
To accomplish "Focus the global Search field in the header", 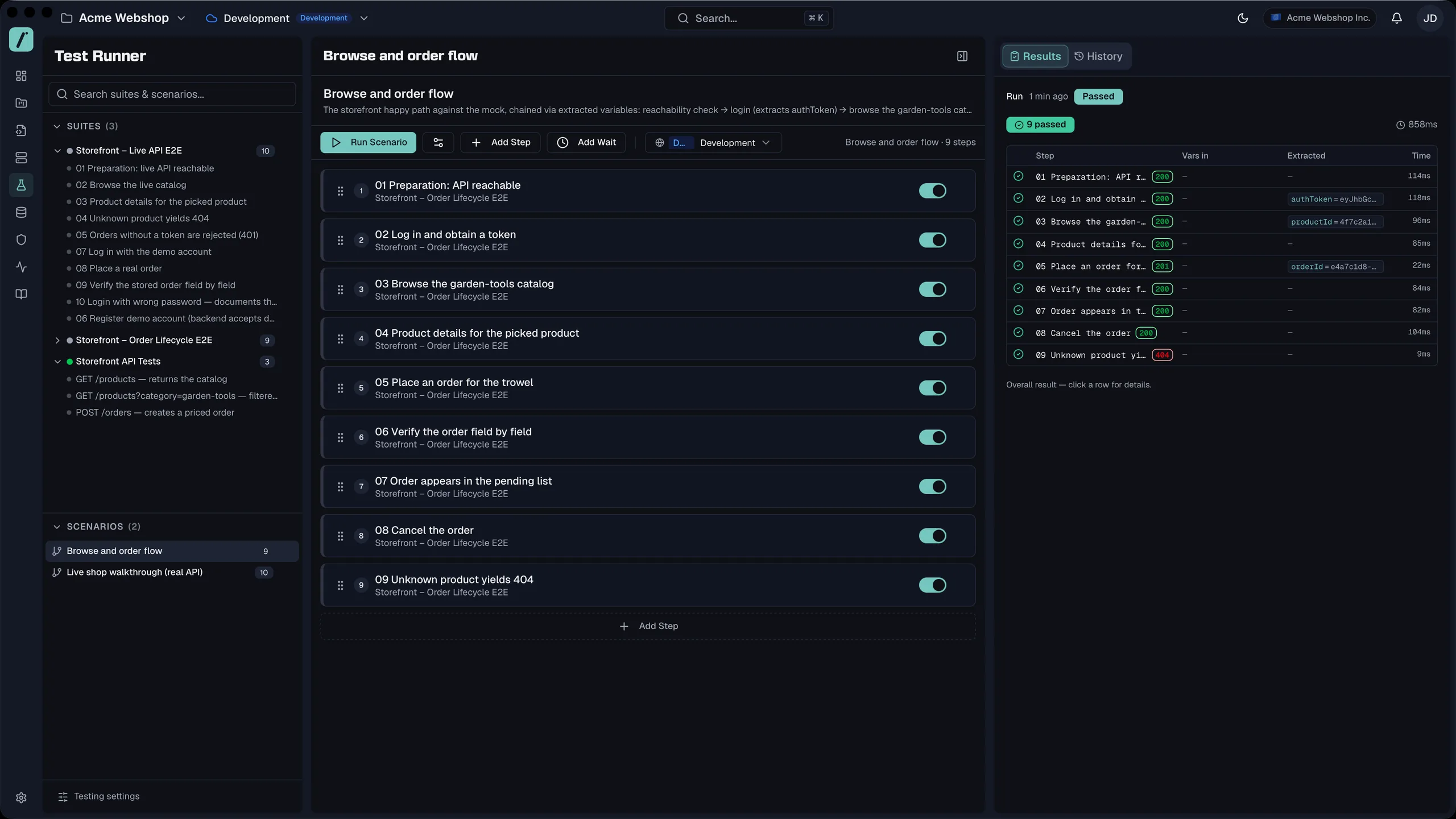I will [749, 18].
